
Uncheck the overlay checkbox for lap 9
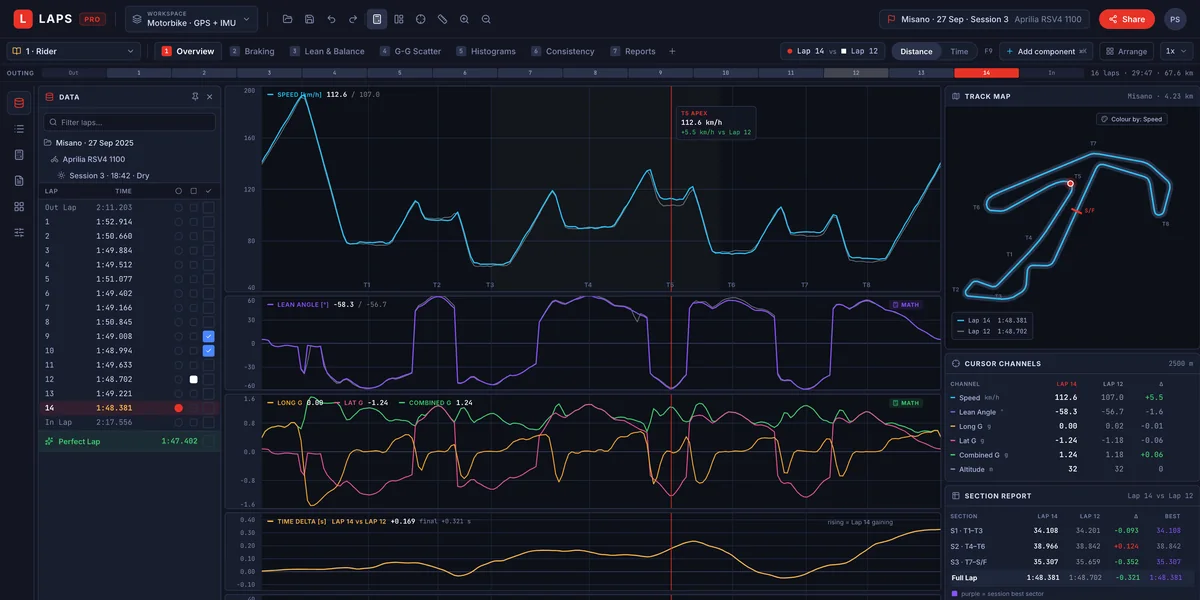point(208,337)
